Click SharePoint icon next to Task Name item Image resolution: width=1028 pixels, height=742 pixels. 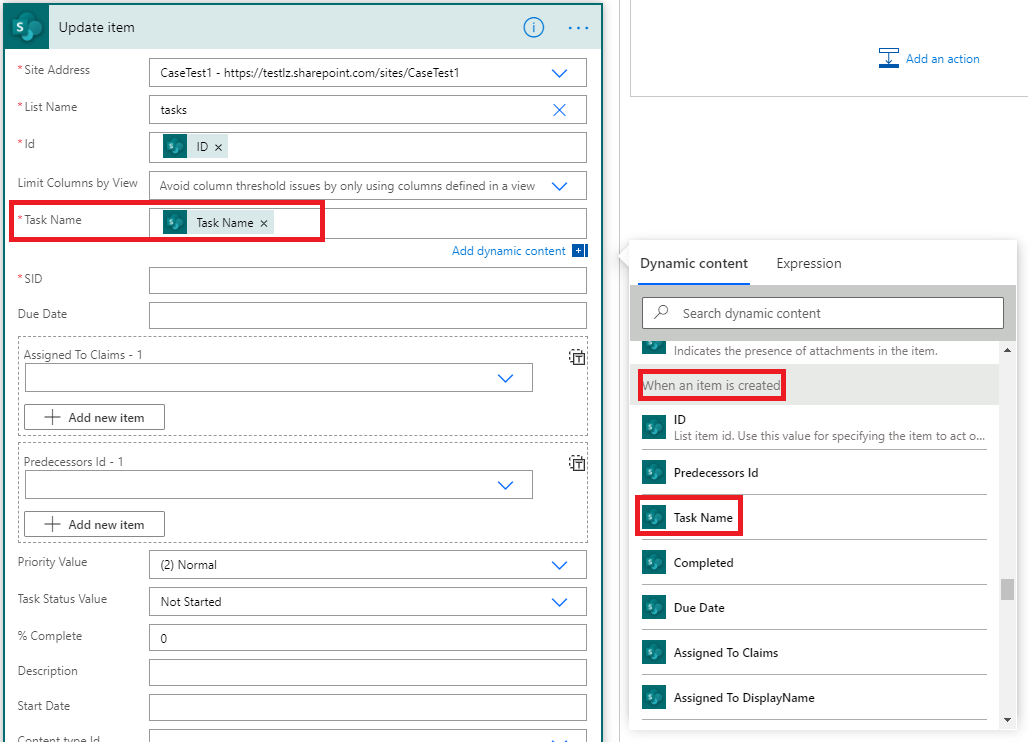[654, 518]
